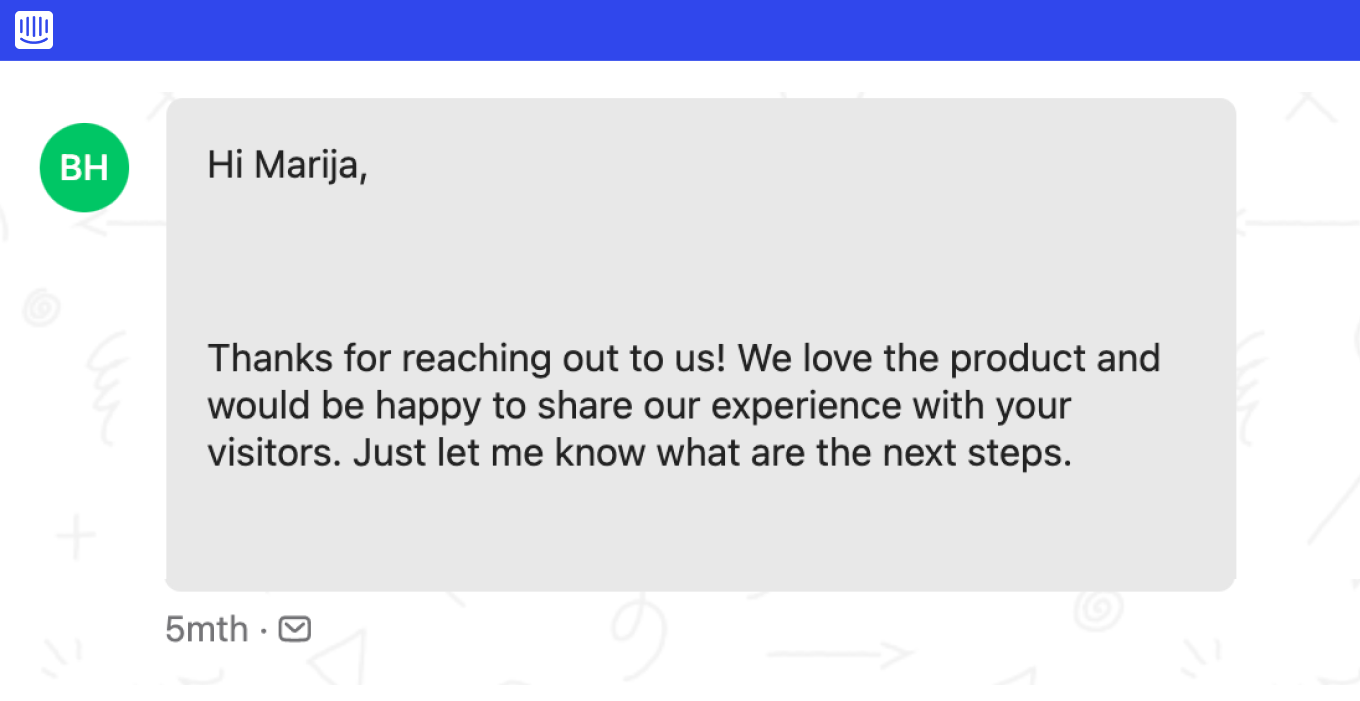Click the empty blue header bar area
Viewport: 1360px width, 701px height.
(x=700, y=30)
